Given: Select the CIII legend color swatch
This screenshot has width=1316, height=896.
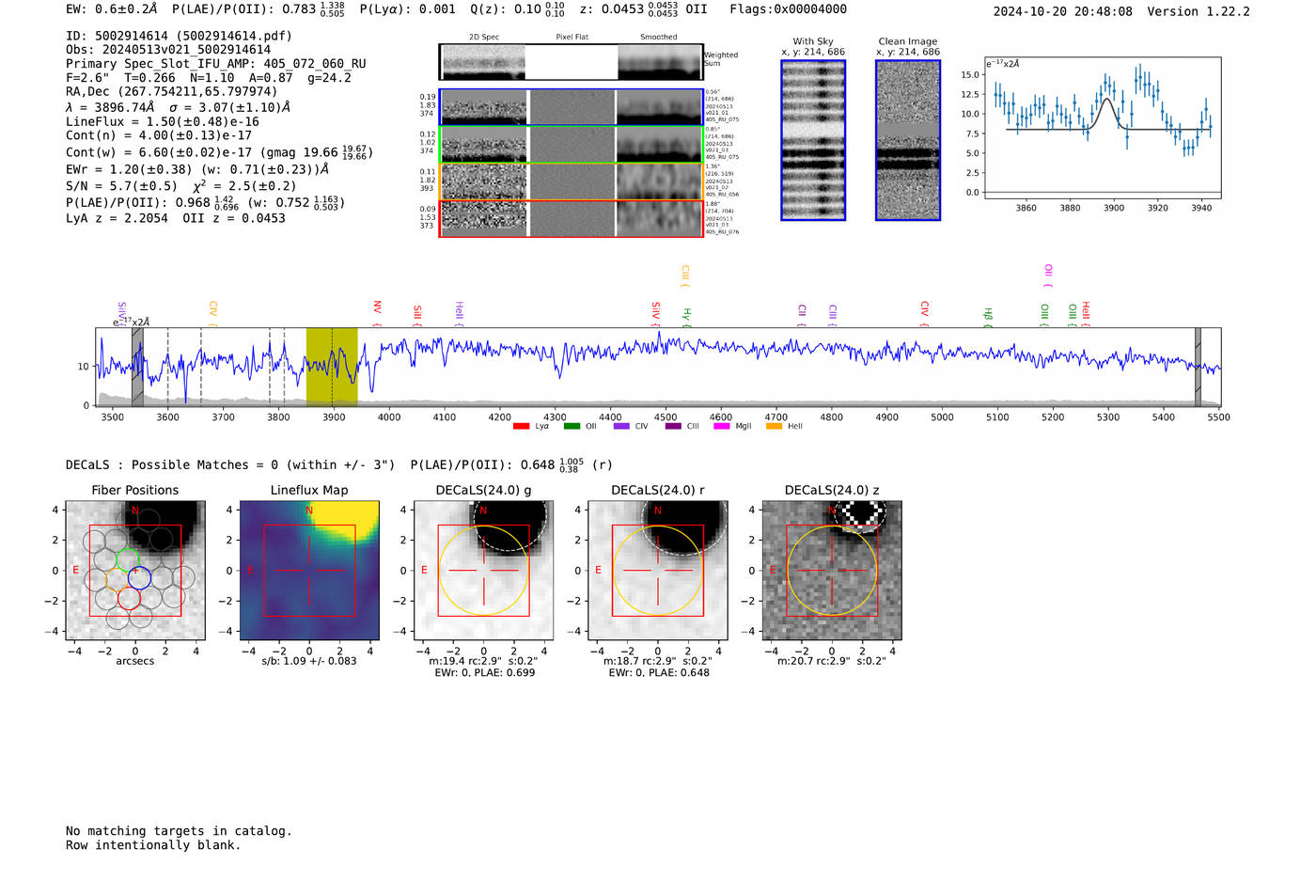Looking at the screenshot, I should point(673,426).
